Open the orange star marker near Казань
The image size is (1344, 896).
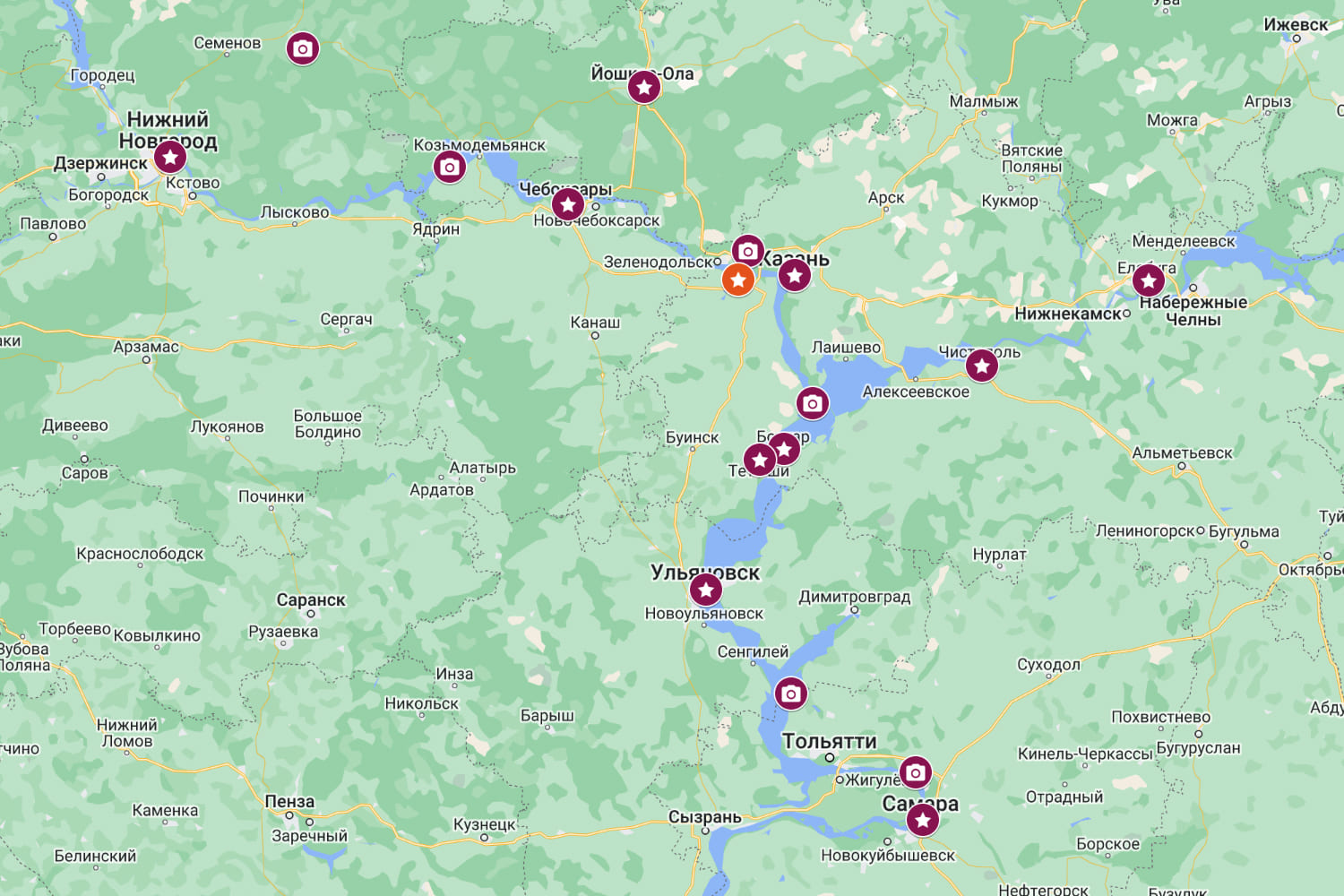coord(738,280)
